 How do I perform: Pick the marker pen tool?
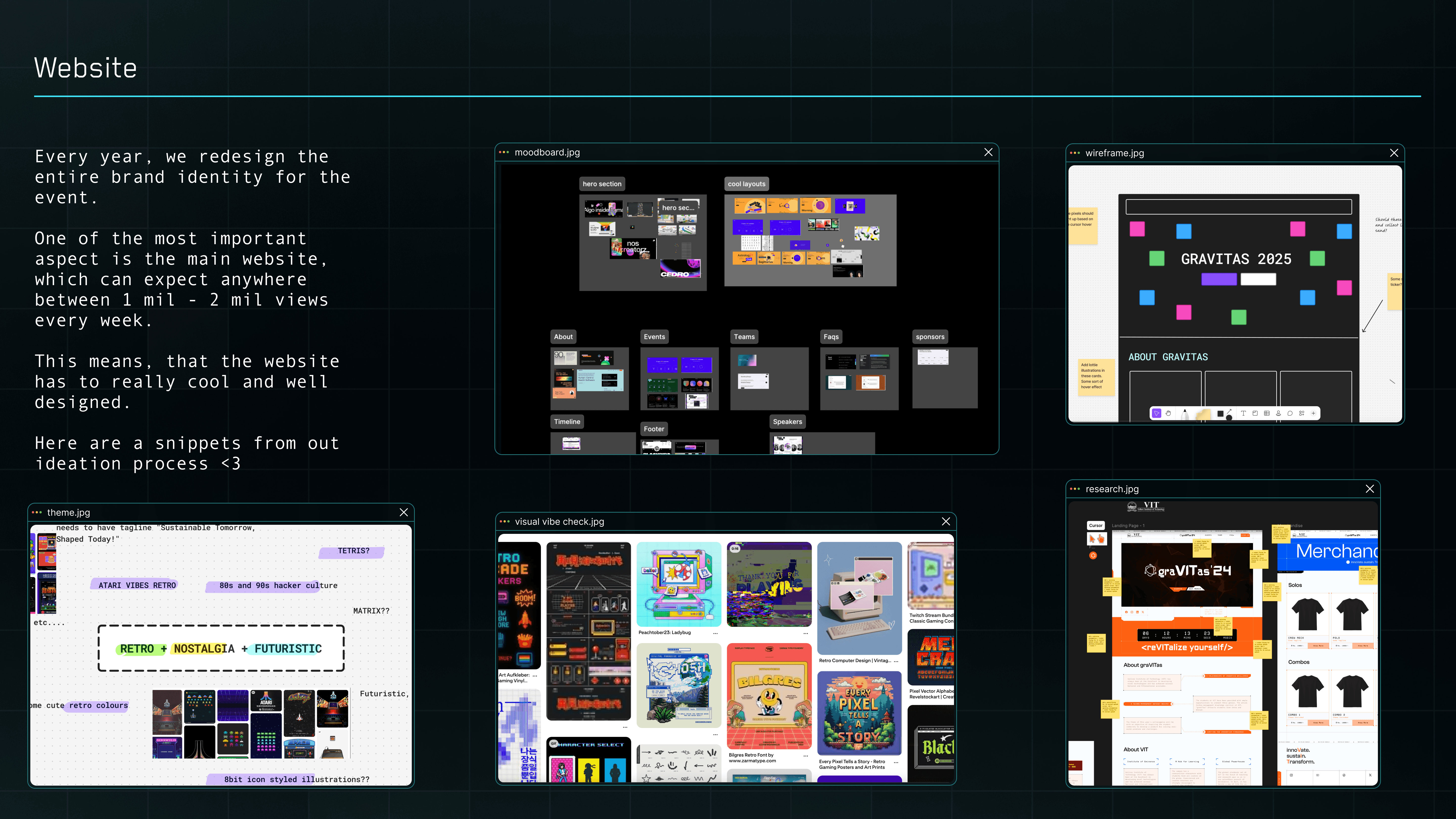[x=1185, y=415]
